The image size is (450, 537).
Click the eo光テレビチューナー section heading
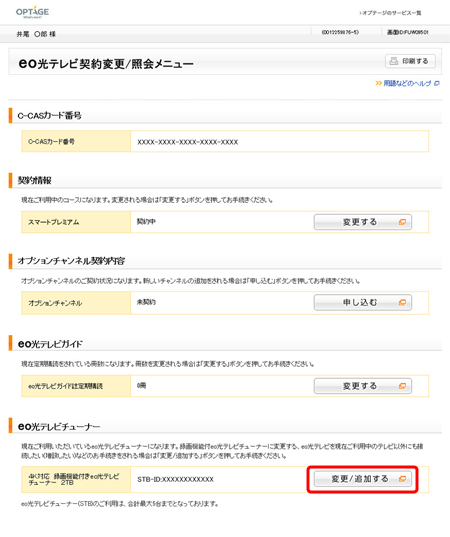tap(59, 426)
